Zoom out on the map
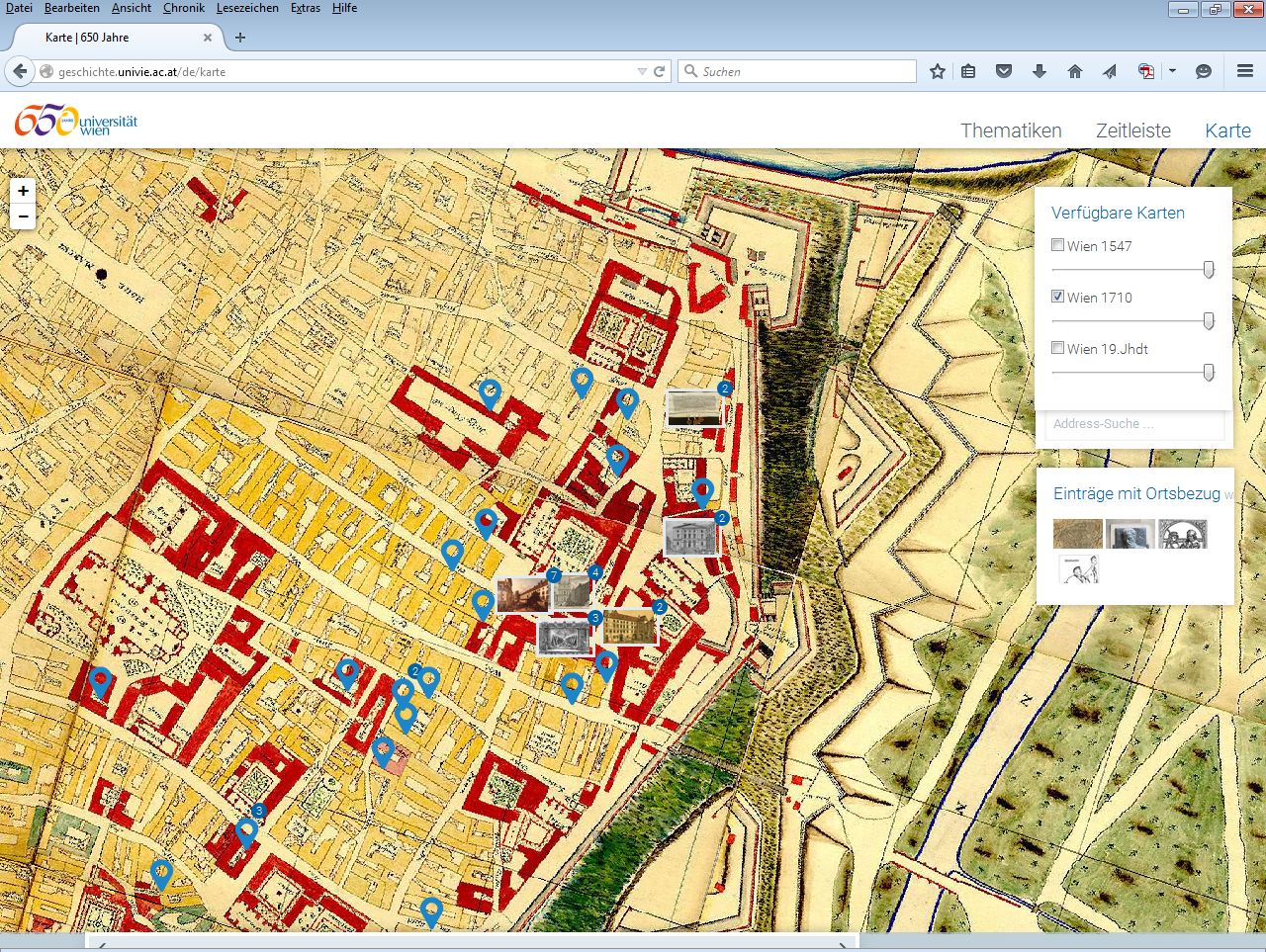This screenshot has width=1266, height=952. click(x=23, y=216)
